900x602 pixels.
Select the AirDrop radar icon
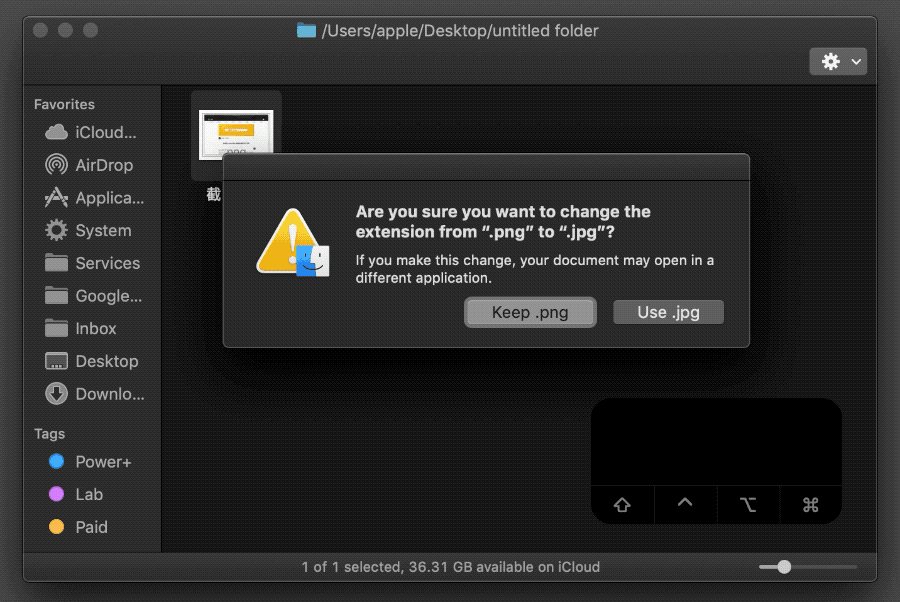pyautogui.click(x=56, y=165)
